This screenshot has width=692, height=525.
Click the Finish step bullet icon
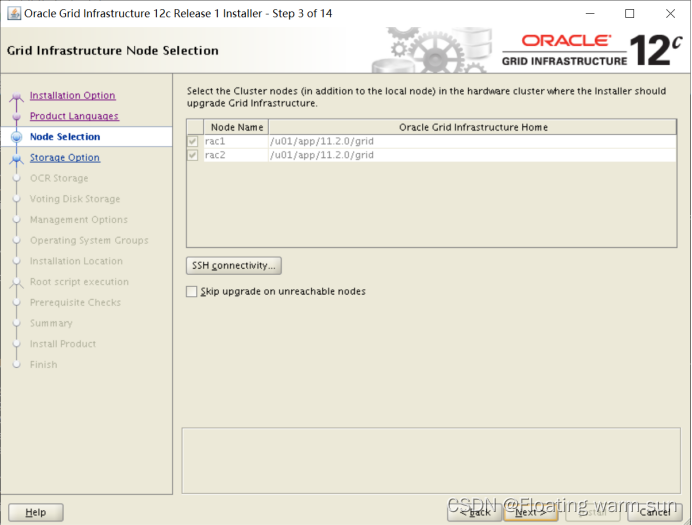[x=17, y=365]
